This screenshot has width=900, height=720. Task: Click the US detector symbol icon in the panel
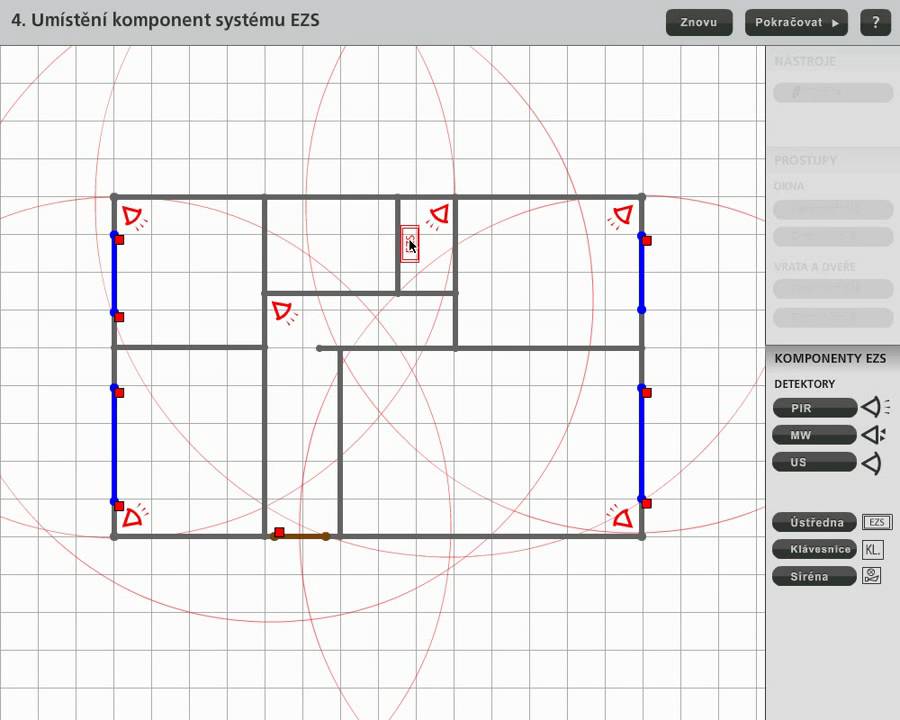point(871,463)
